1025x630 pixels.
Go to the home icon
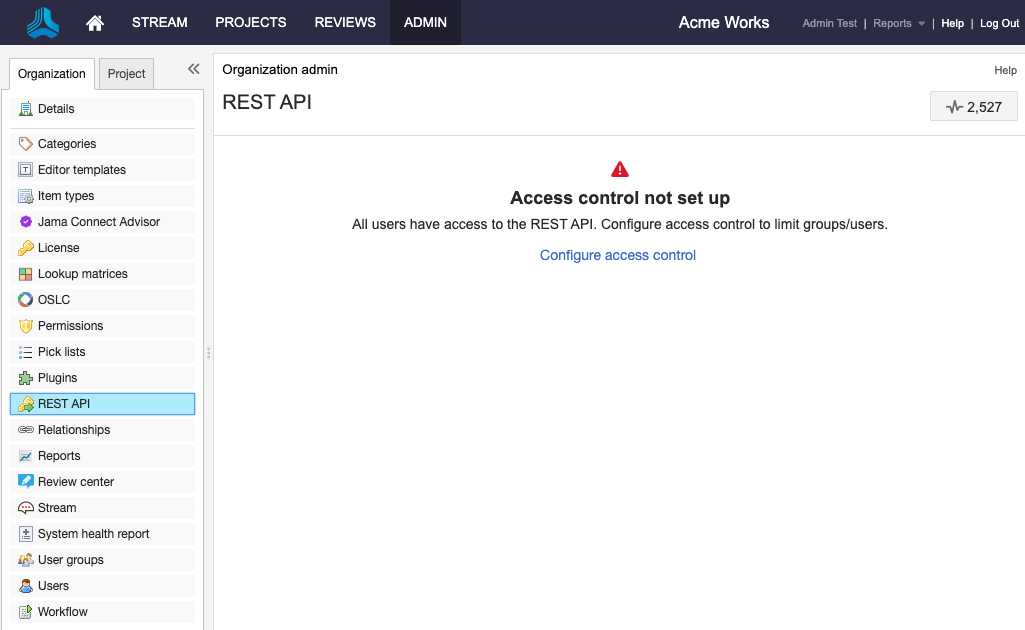[x=95, y=23]
